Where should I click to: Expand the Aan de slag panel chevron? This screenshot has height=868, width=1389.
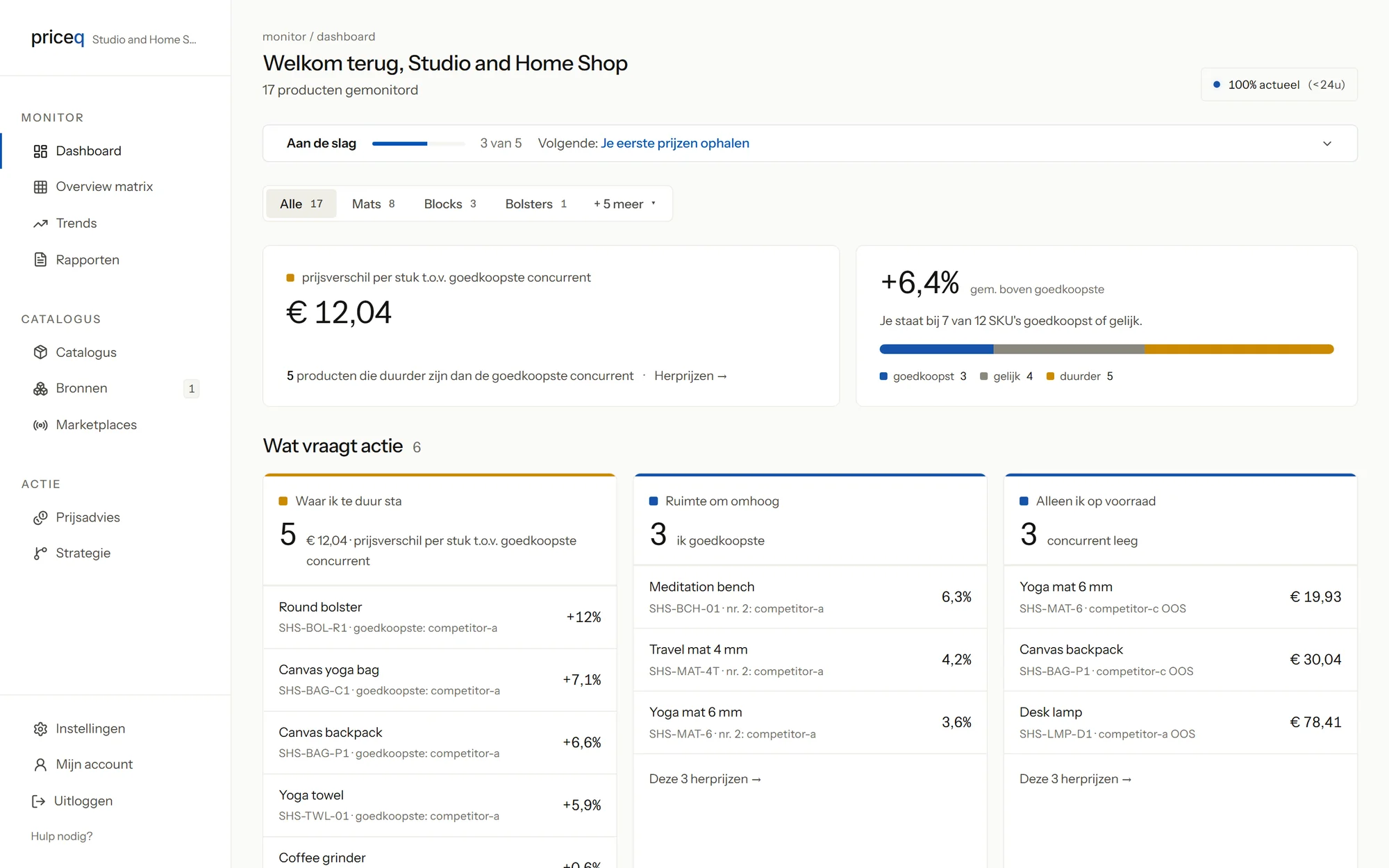pyautogui.click(x=1327, y=144)
